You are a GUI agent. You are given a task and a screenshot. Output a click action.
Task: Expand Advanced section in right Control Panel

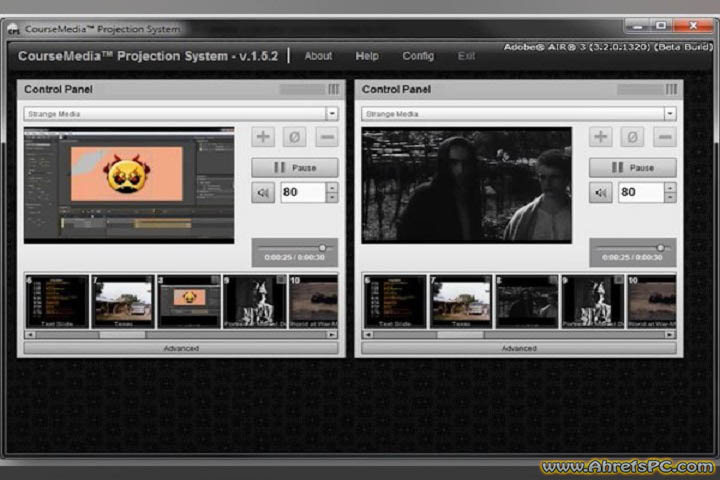tap(519, 348)
